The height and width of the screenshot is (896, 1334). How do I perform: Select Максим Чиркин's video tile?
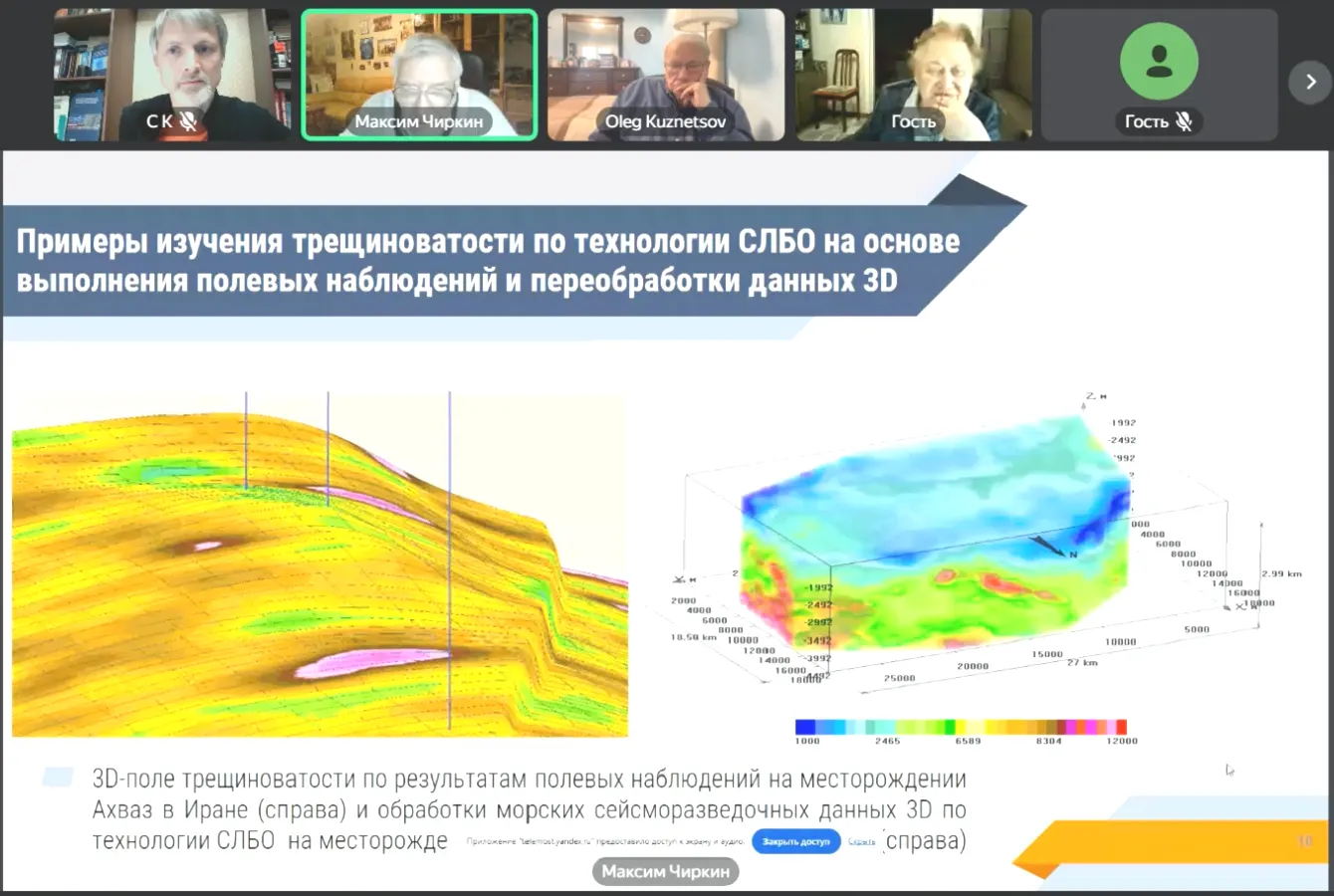tap(419, 70)
